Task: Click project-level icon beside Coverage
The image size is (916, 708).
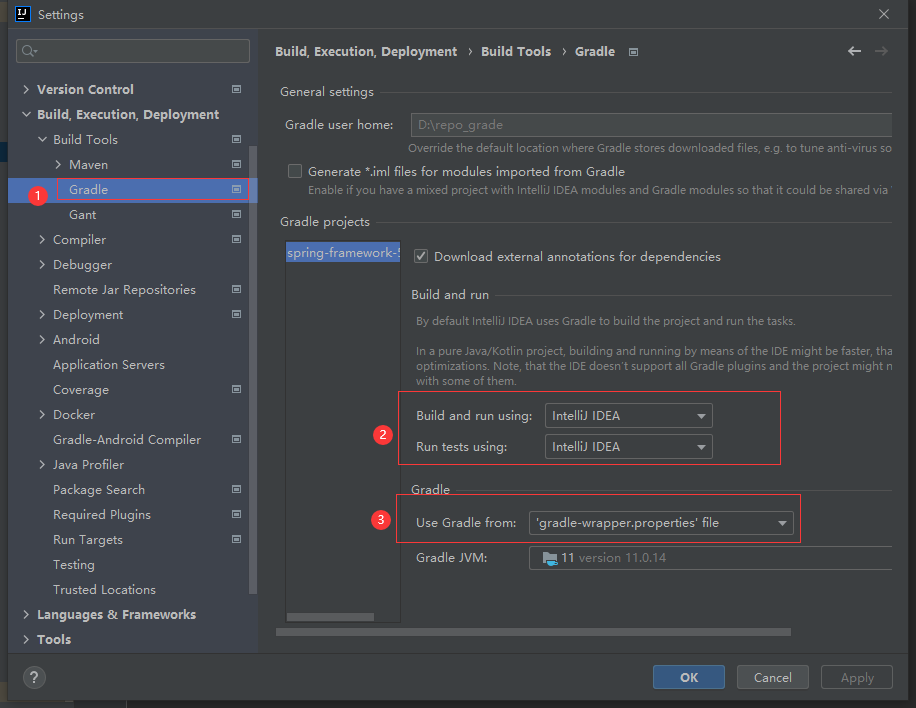Action: [x=237, y=390]
